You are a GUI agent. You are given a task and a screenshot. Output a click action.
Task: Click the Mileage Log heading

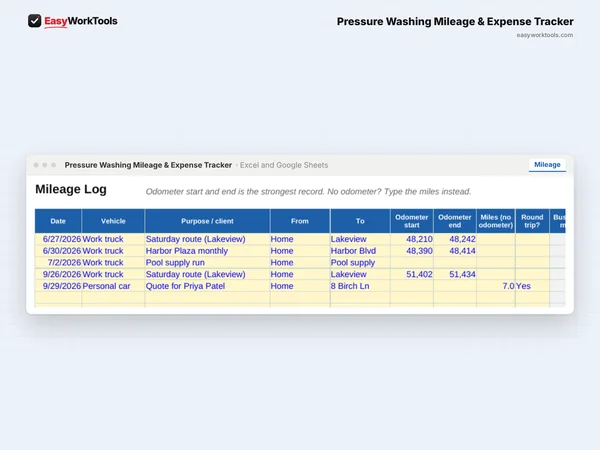click(71, 189)
